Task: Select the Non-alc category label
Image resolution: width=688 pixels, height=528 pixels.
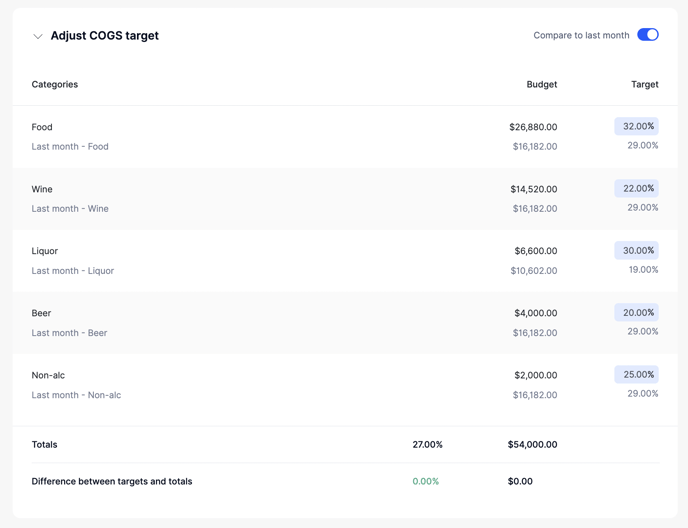Action: pyautogui.click(x=48, y=375)
